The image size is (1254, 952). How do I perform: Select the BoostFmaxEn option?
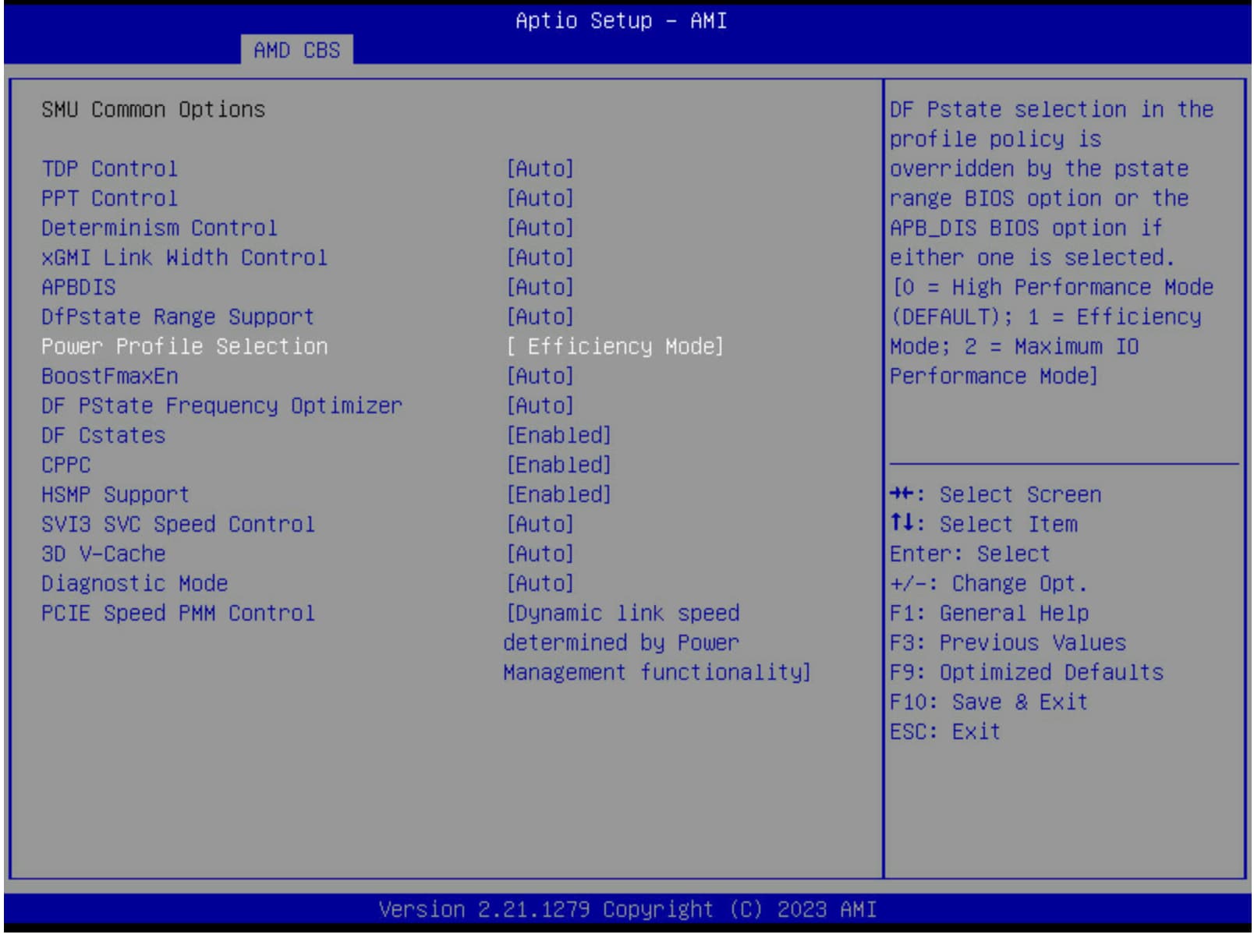click(x=110, y=377)
